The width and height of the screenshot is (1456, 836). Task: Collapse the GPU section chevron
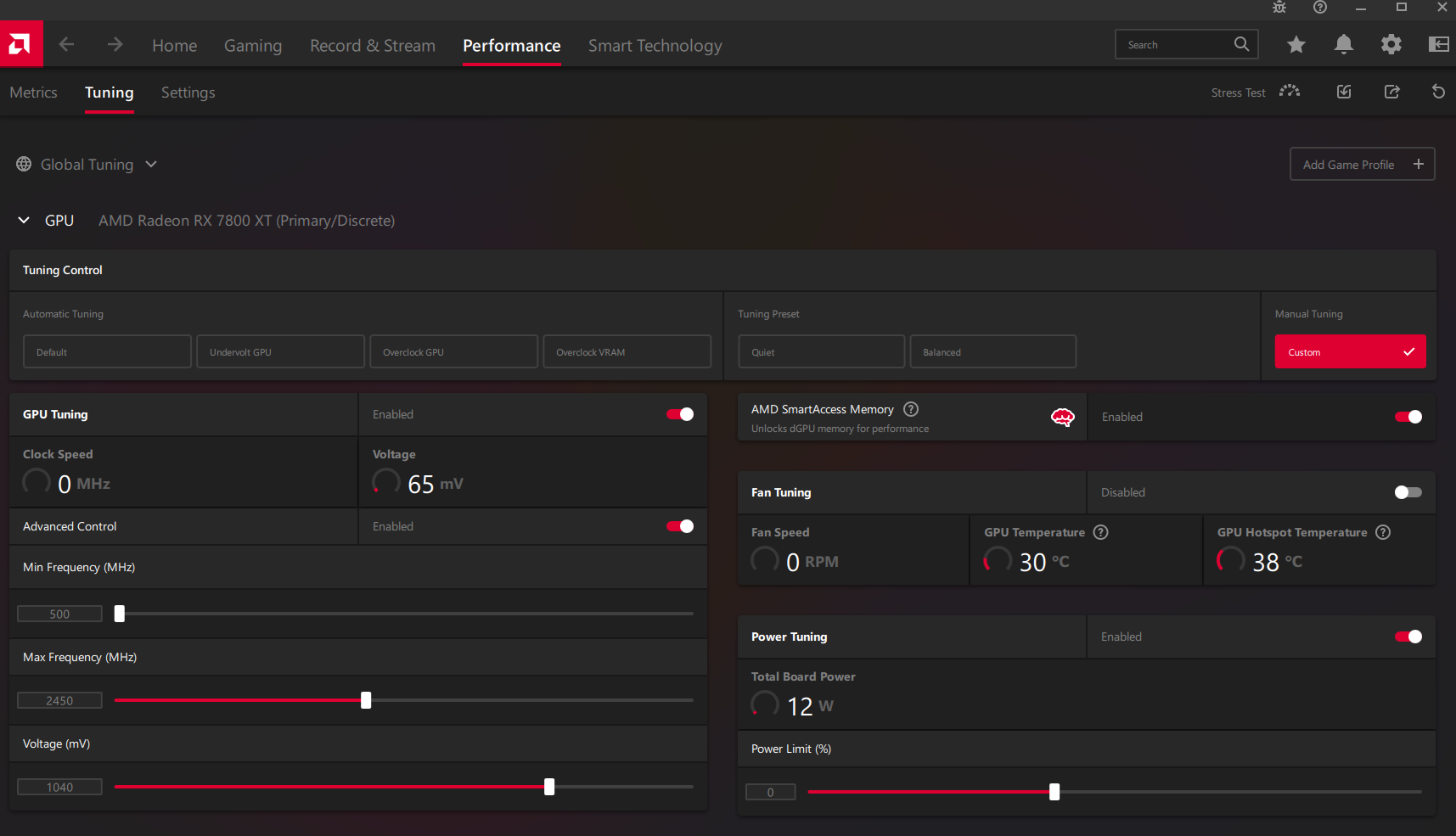24,220
